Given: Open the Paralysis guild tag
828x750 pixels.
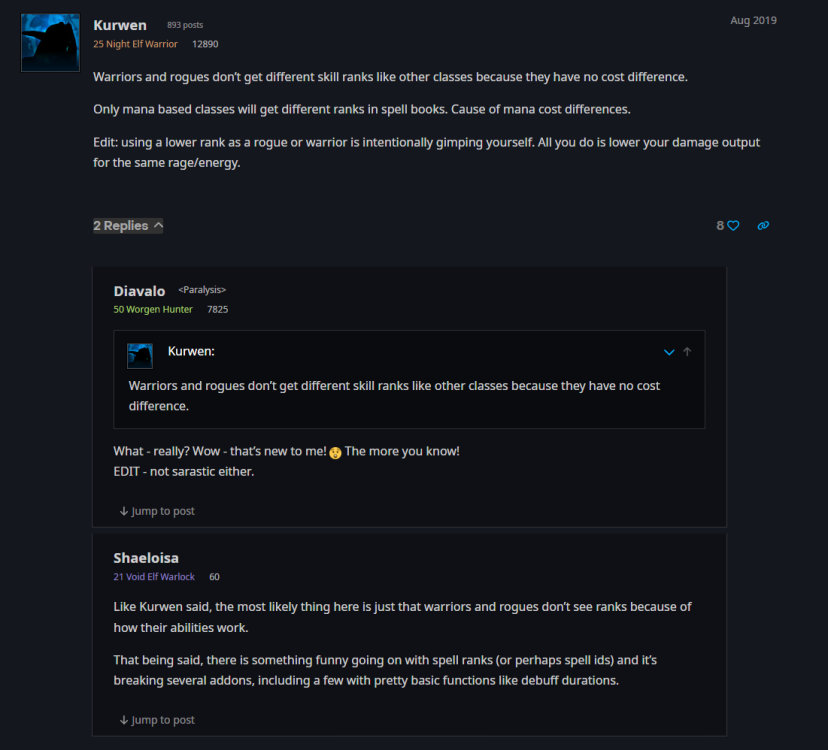Looking at the screenshot, I should tap(202, 290).
